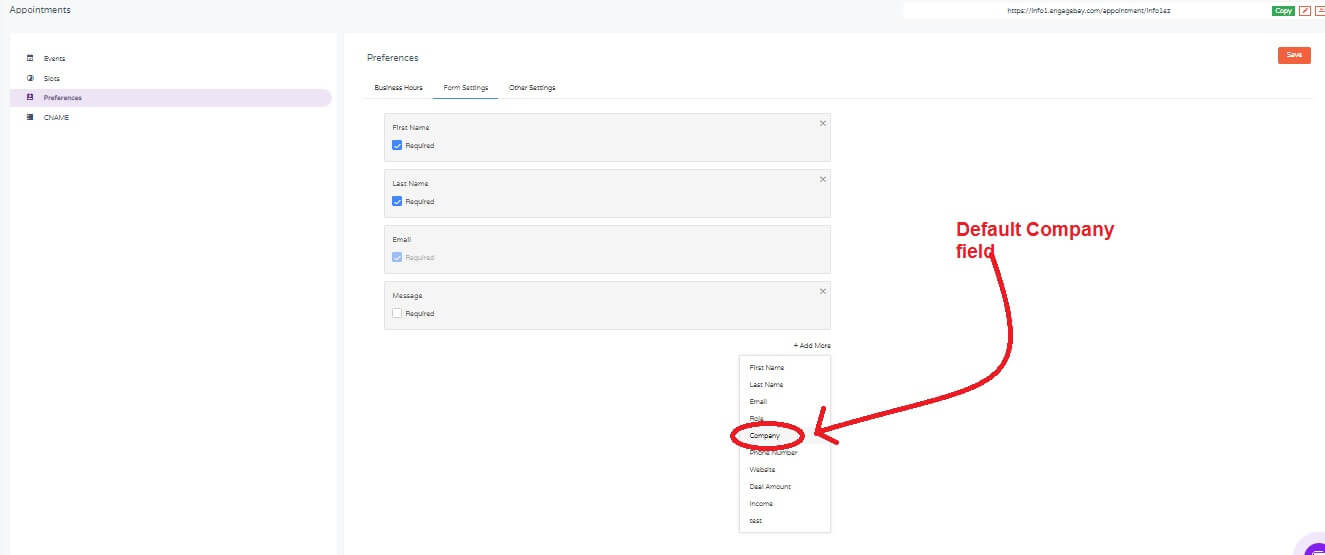Viewport: 1325px width, 555px height.
Task: Click the Preferences sidebar icon
Action: tap(30, 97)
